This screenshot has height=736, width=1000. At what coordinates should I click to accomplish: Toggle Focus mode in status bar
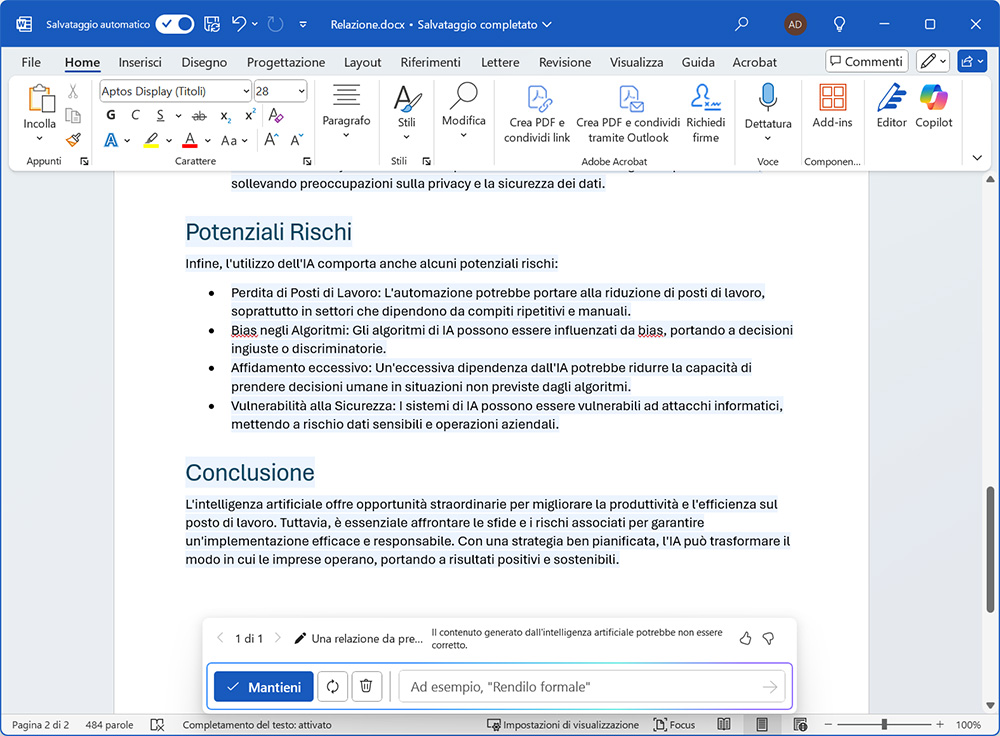click(675, 724)
